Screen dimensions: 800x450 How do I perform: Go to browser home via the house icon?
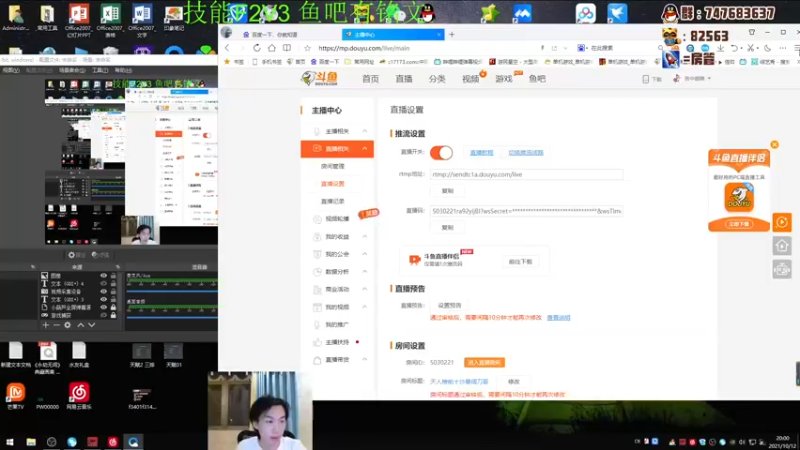pyautogui.click(x=271, y=48)
